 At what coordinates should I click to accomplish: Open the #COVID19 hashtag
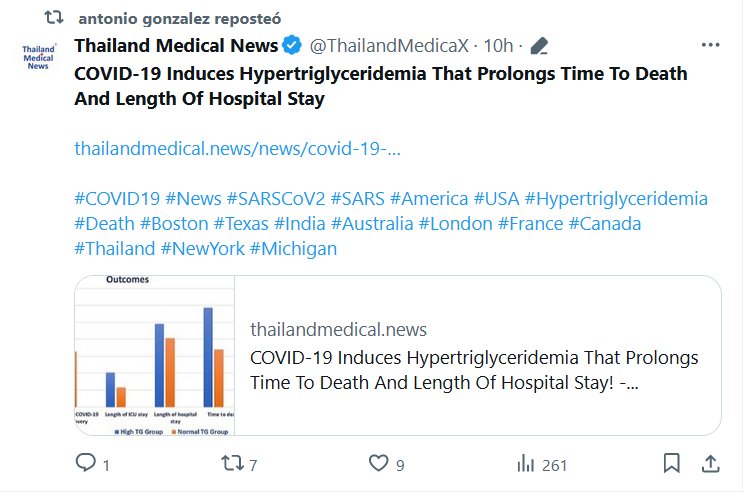click(x=117, y=198)
